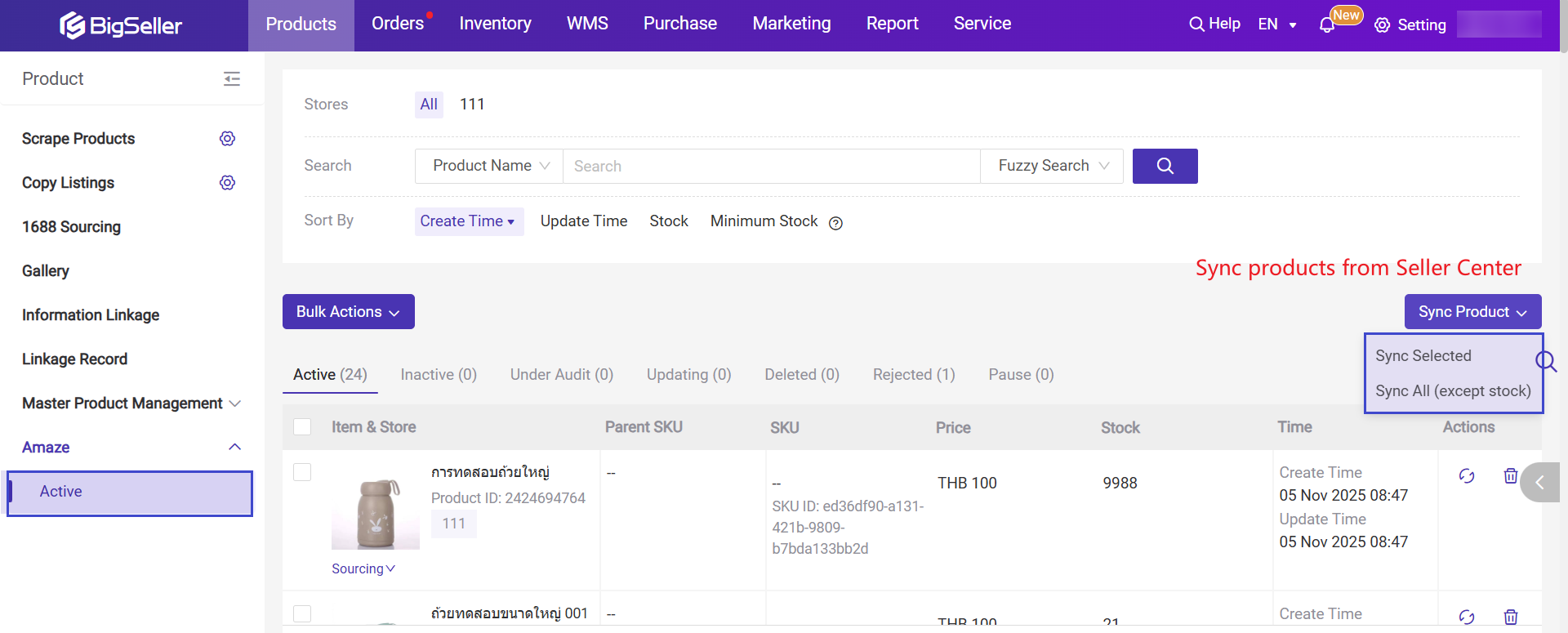This screenshot has width=1568, height=633.
Task: Toggle the select-all checkbox in table header
Action: point(302,427)
